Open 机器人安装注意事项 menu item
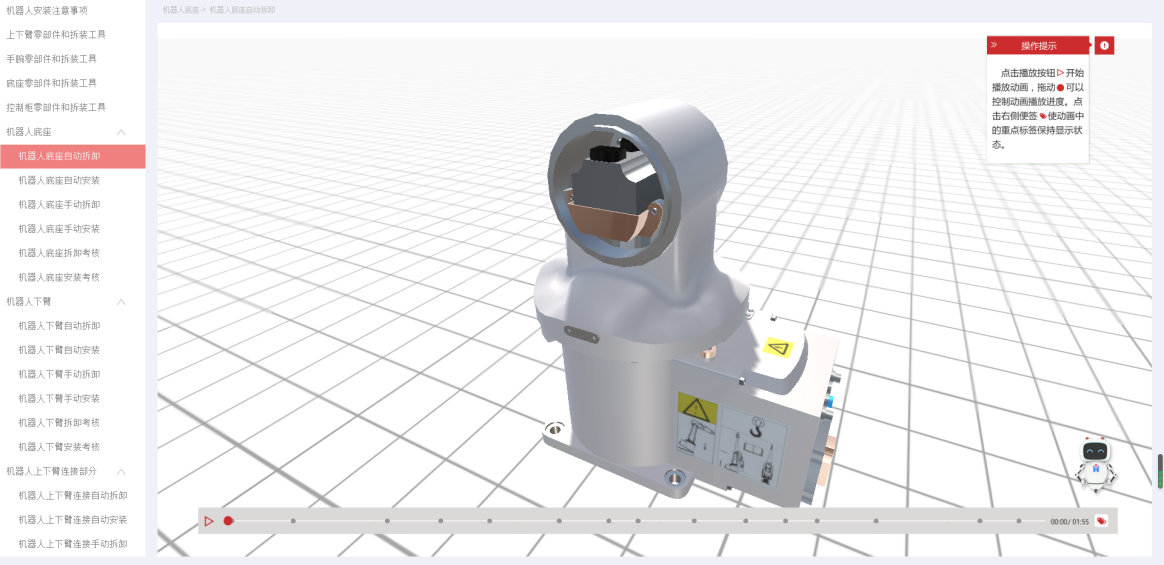The image size is (1164, 565). 47,10
